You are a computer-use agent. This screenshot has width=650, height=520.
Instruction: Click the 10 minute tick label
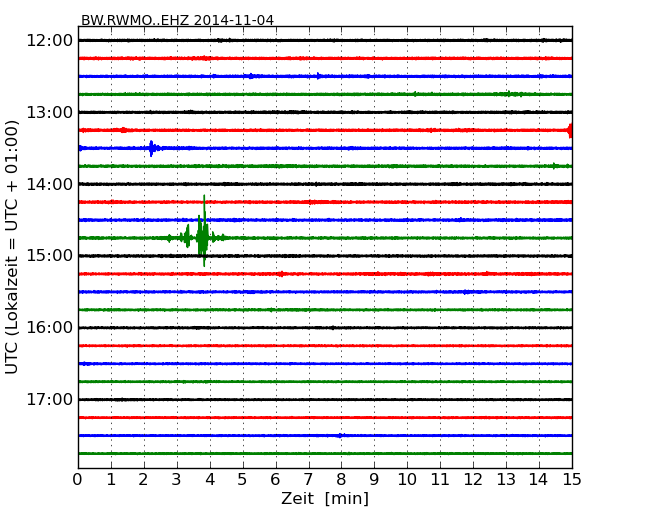(x=407, y=480)
